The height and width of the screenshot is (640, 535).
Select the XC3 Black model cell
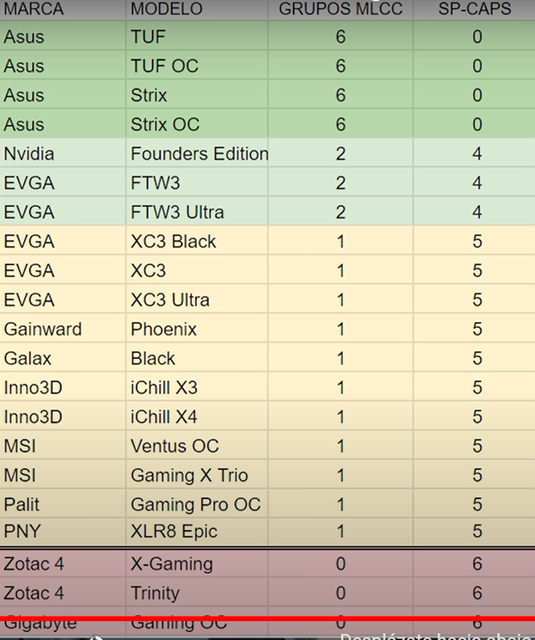click(197, 241)
